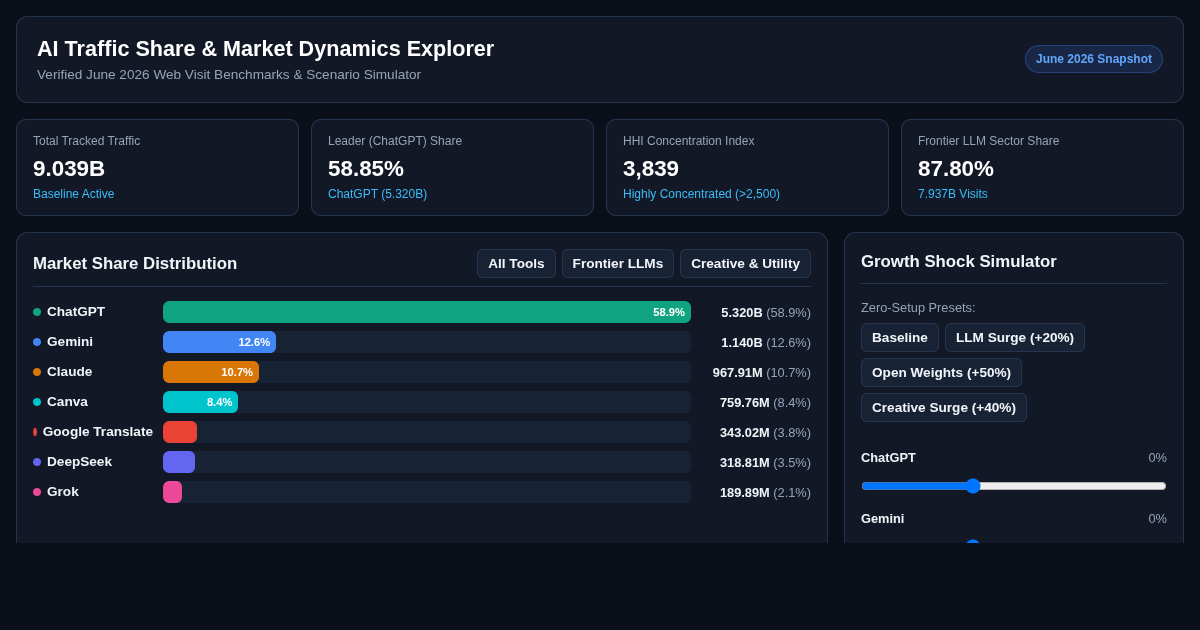Click the 759.76M (8.4%) value
1200x630 pixels.
[765, 402]
